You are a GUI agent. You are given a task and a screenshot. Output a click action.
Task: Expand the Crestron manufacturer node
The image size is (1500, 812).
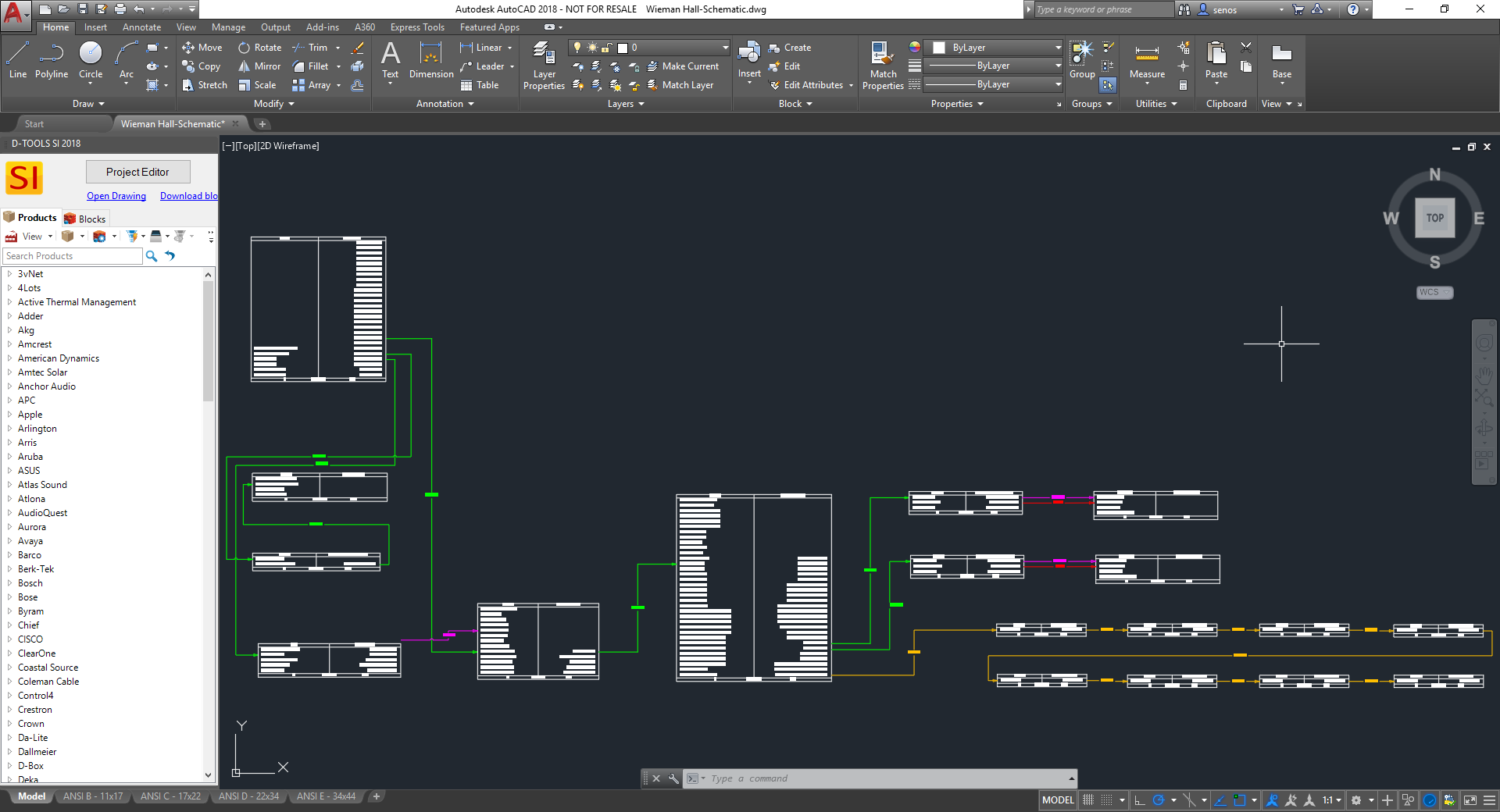coord(9,710)
